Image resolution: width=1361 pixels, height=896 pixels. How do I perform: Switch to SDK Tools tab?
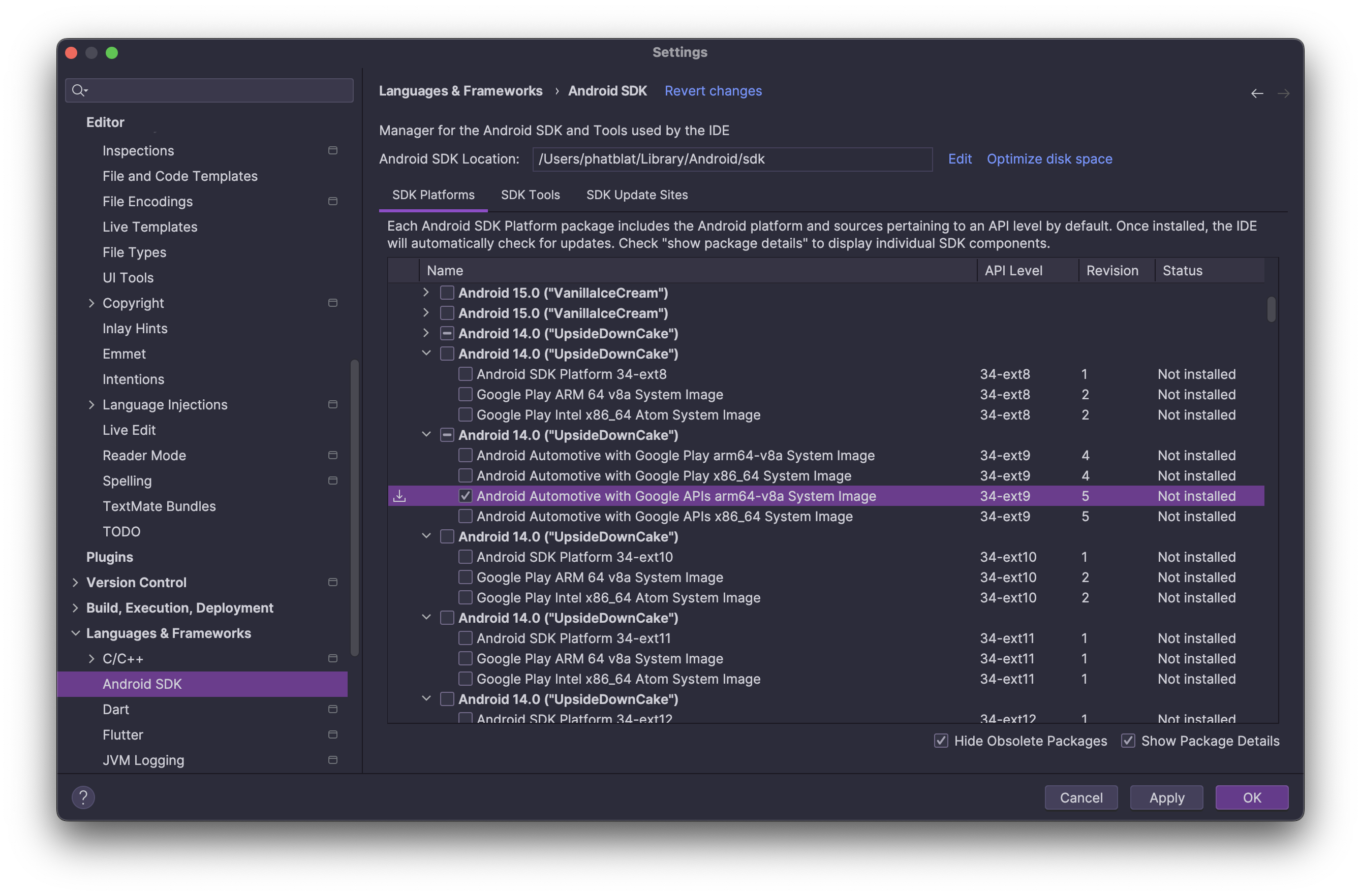(530, 195)
